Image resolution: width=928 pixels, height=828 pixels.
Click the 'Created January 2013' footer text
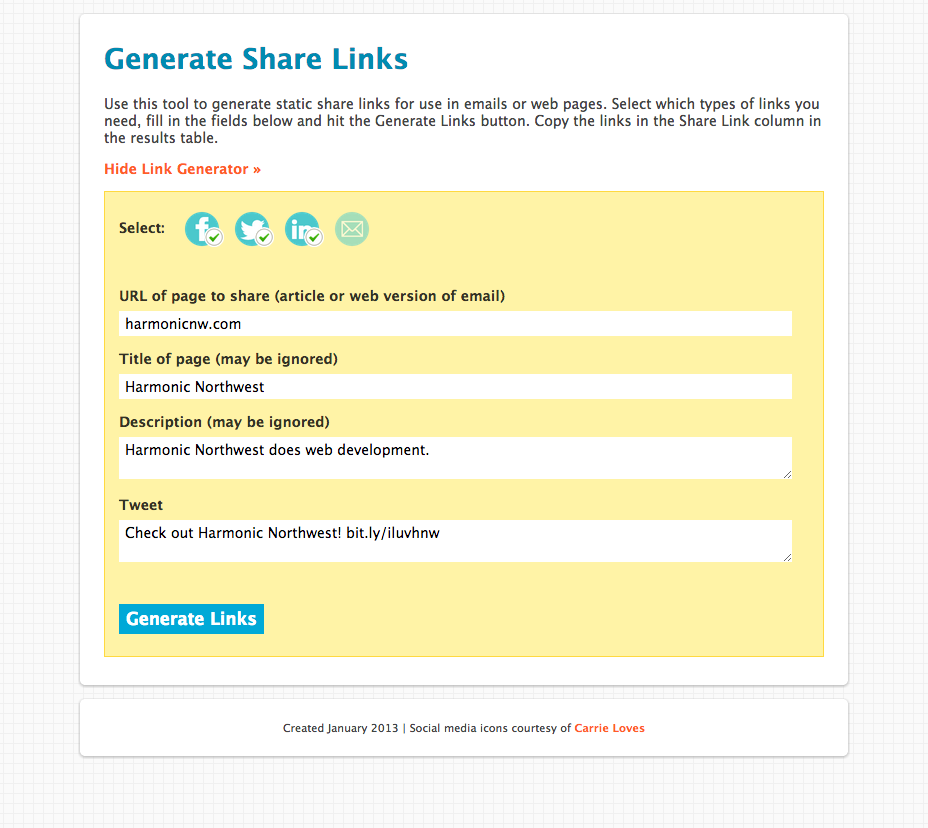pyautogui.click(x=340, y=728)
